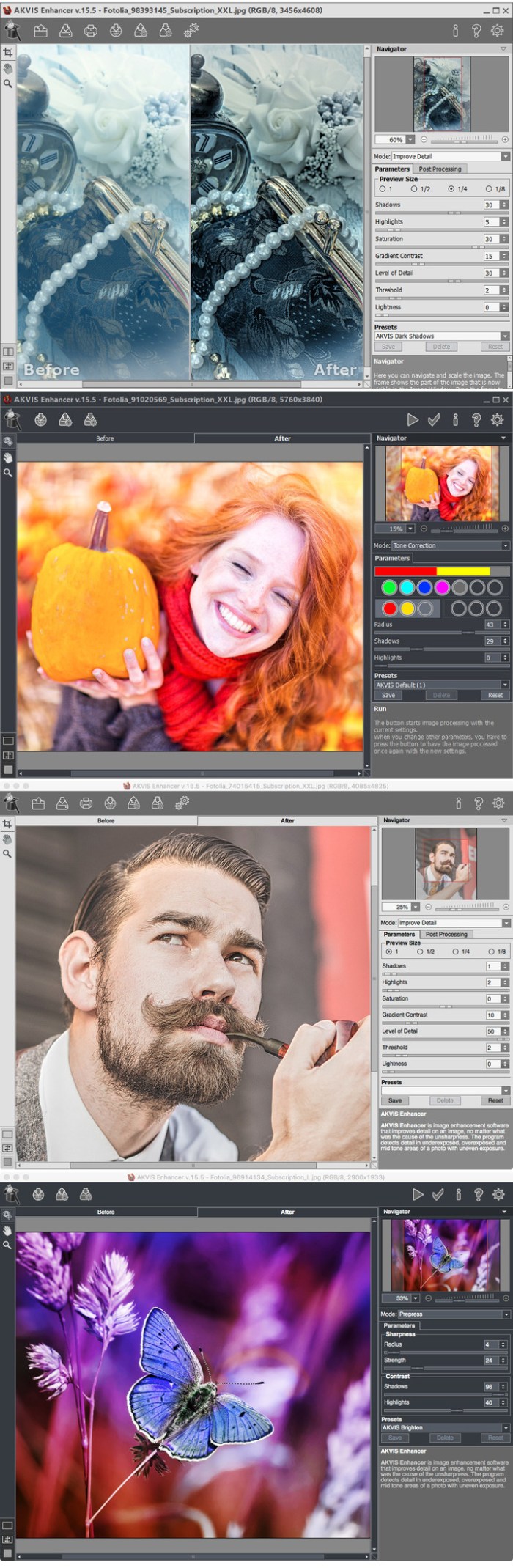The height and width of the screenshot is (1568, 513).
Task: Pick the magenta color circle in Tone Correction
Action: [442, 587]
